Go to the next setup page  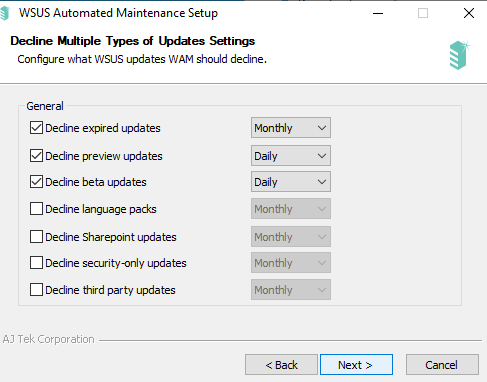pos(356,365)
